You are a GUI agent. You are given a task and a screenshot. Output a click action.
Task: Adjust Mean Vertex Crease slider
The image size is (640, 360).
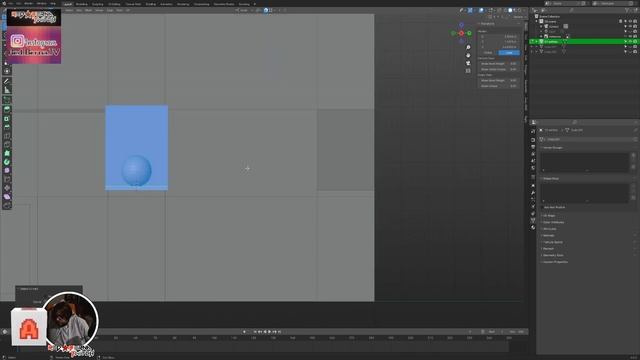point(498,69)
